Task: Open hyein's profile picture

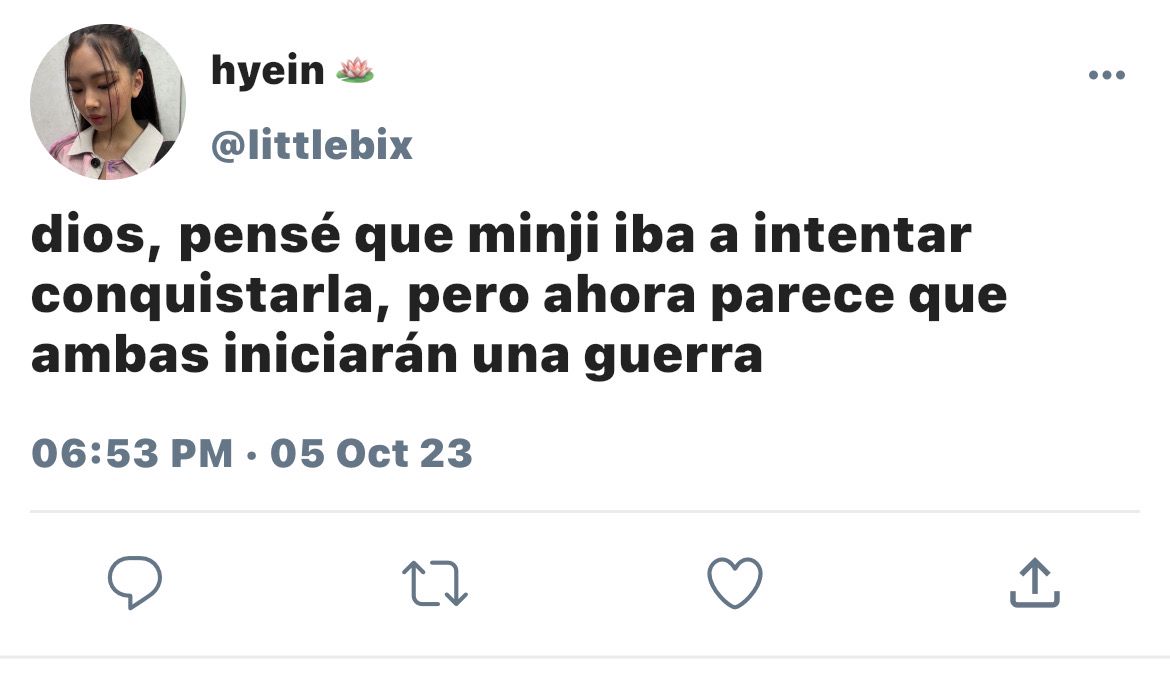Action: (107, 101)
